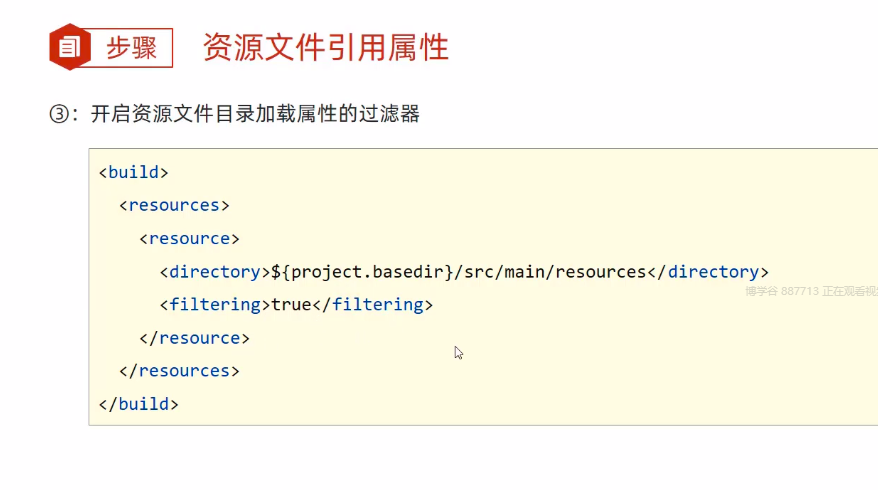Click the closing </filtering> tag

[372, 304]
